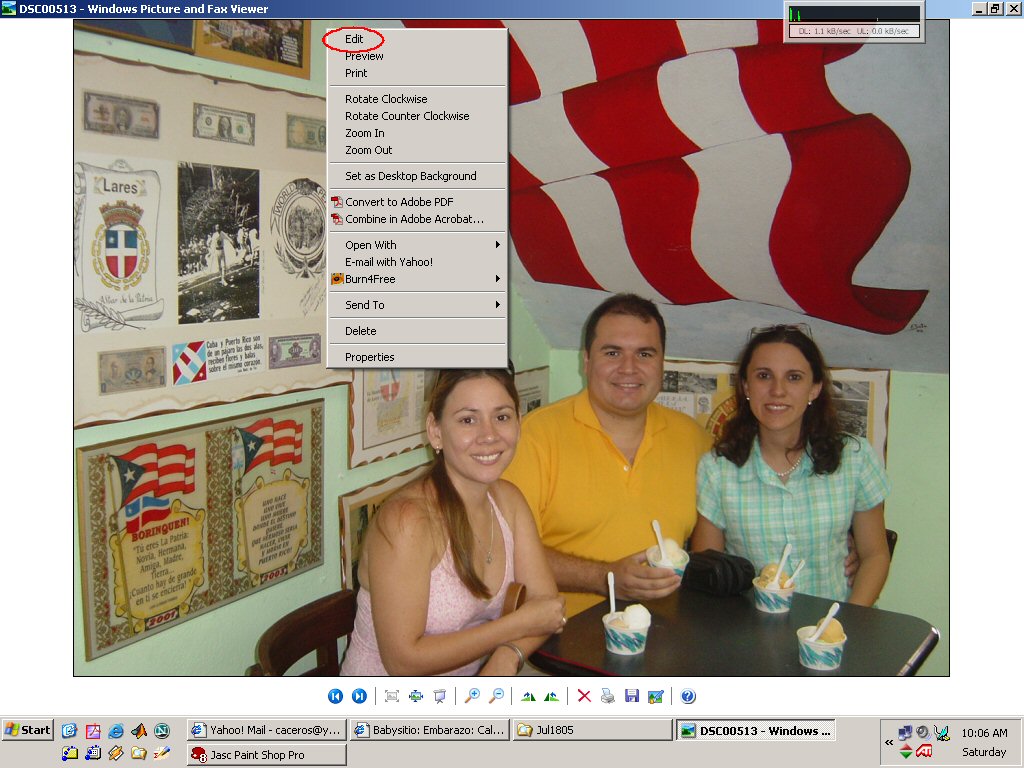Click the rotate clockwise toolbar icon

click(x=528, y=696)
